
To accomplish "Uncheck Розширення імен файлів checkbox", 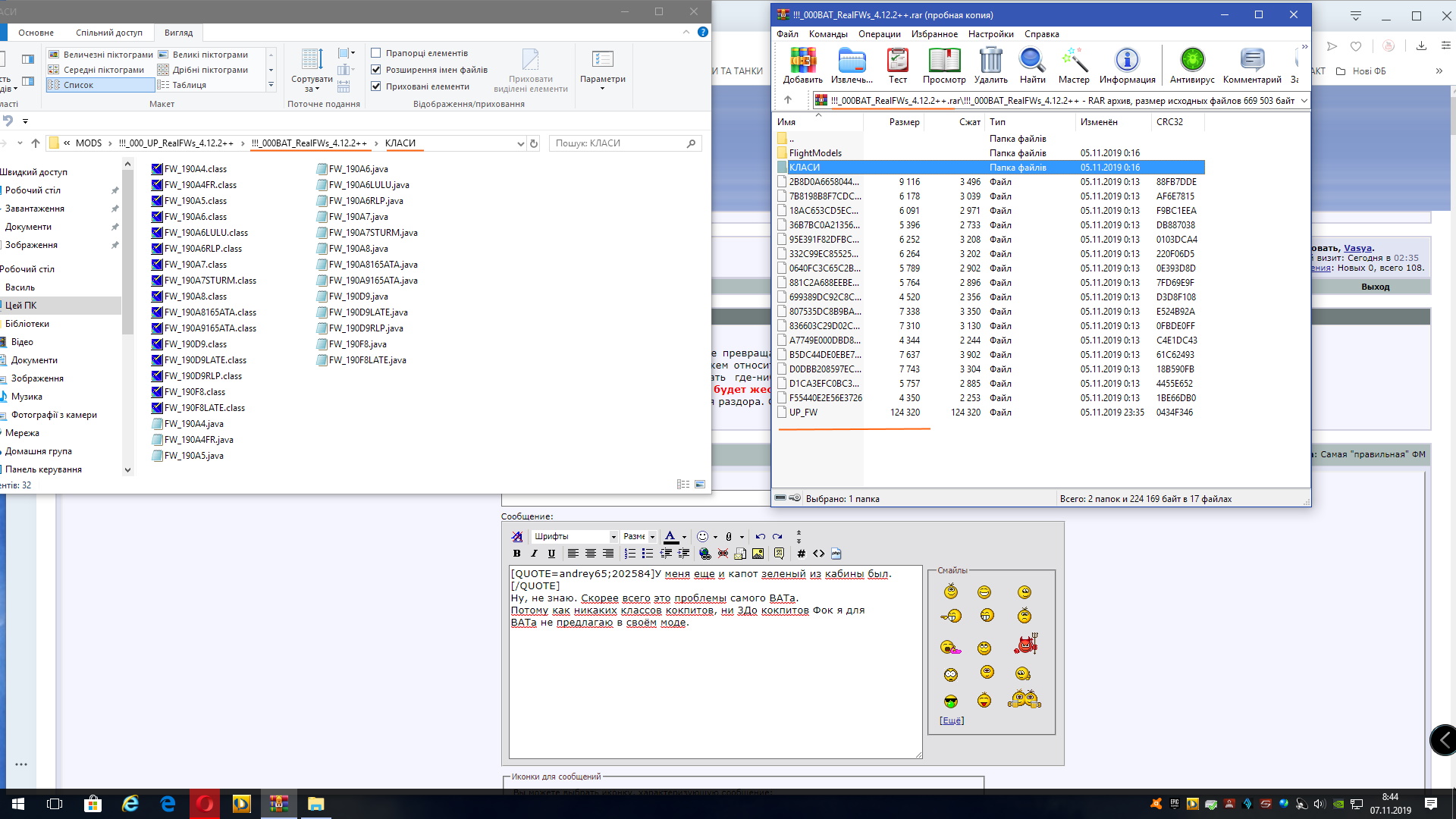I will click(x=375, y=70).
